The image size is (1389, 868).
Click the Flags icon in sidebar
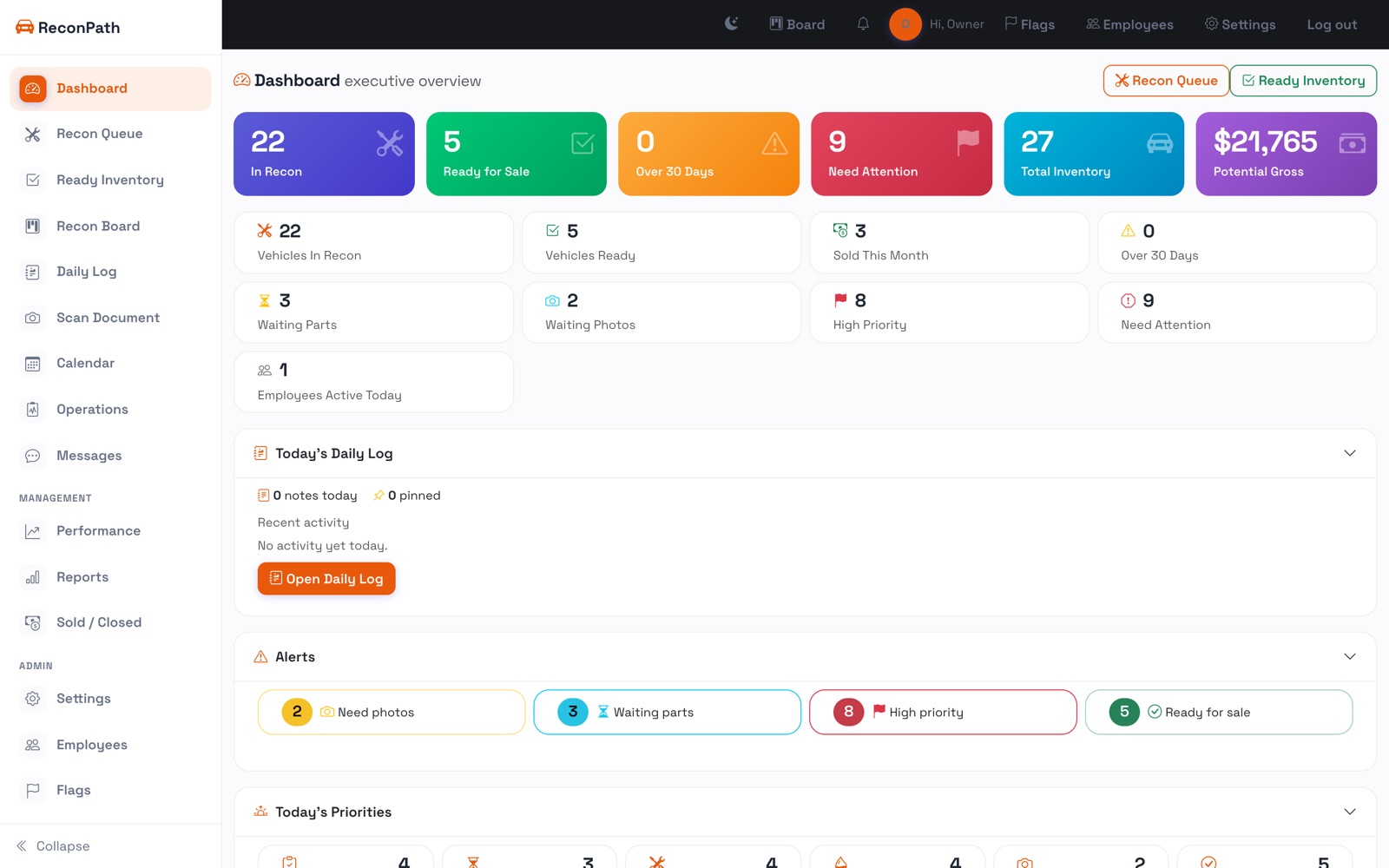point(33,791)
